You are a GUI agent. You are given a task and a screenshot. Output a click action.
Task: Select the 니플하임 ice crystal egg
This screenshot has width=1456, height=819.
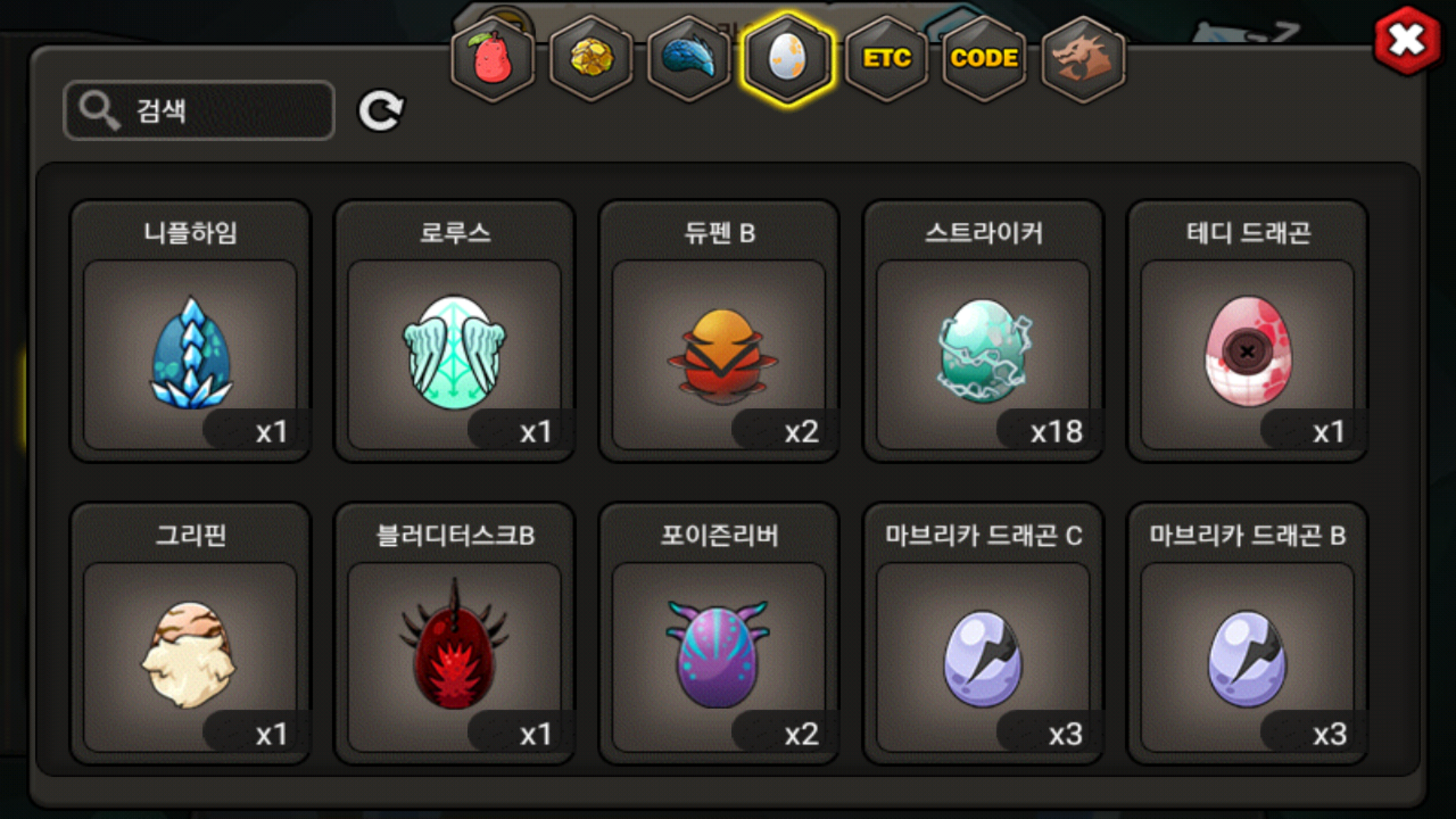(190, 331)
